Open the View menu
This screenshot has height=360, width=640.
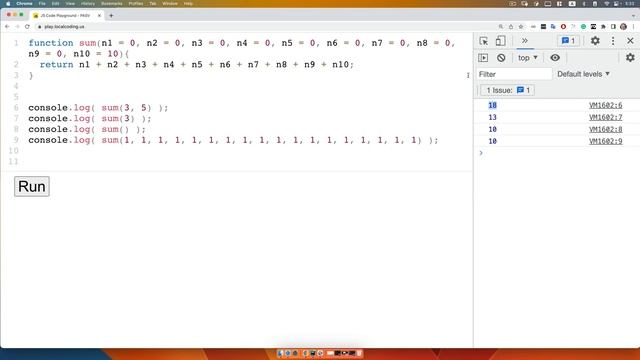70,3
